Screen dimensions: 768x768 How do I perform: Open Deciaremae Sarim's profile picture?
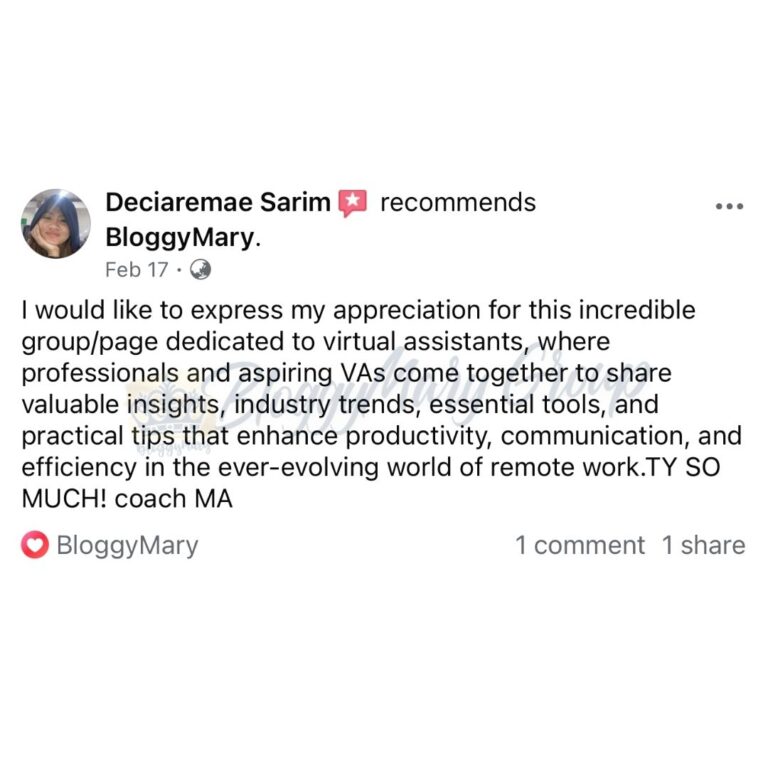(x=56, y=223)
